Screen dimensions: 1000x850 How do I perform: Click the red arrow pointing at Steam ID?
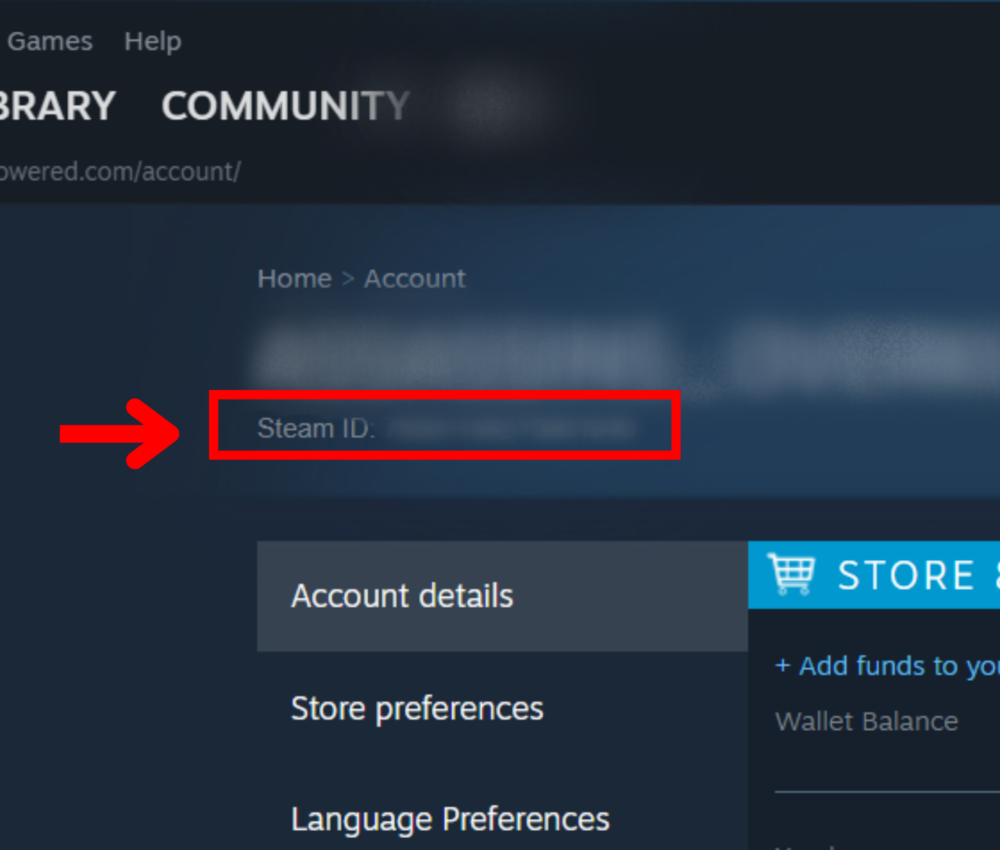(x=119, y=434)
